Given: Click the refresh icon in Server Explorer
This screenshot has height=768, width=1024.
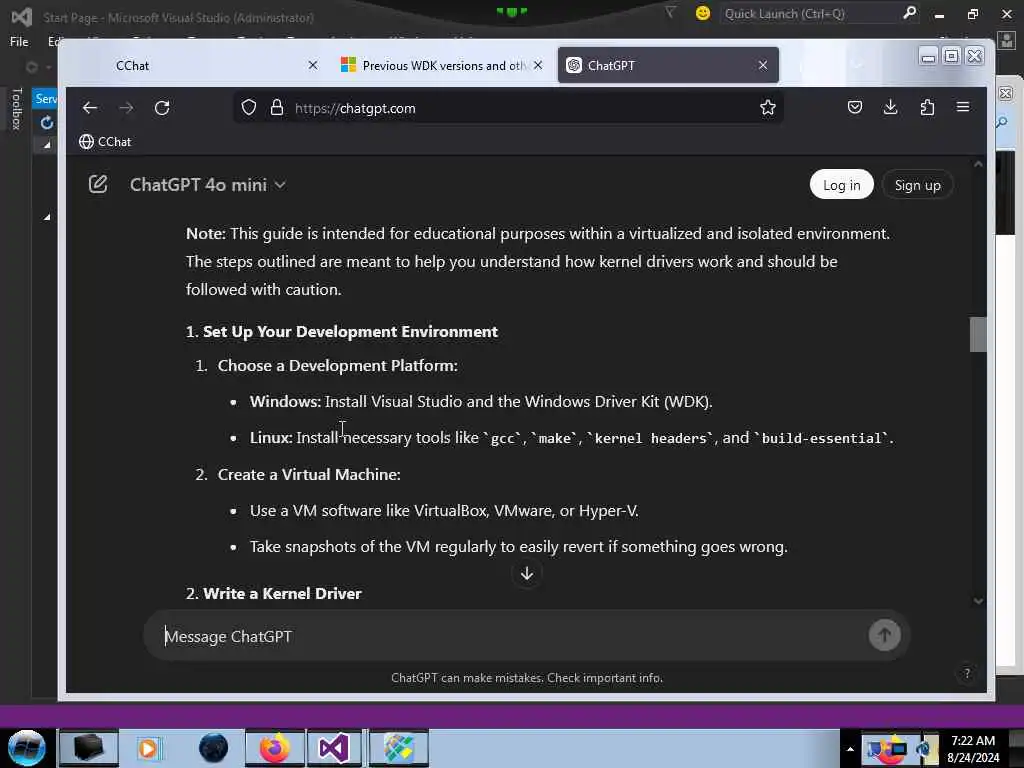Looking at the screenshot, I should coord(47,123).
